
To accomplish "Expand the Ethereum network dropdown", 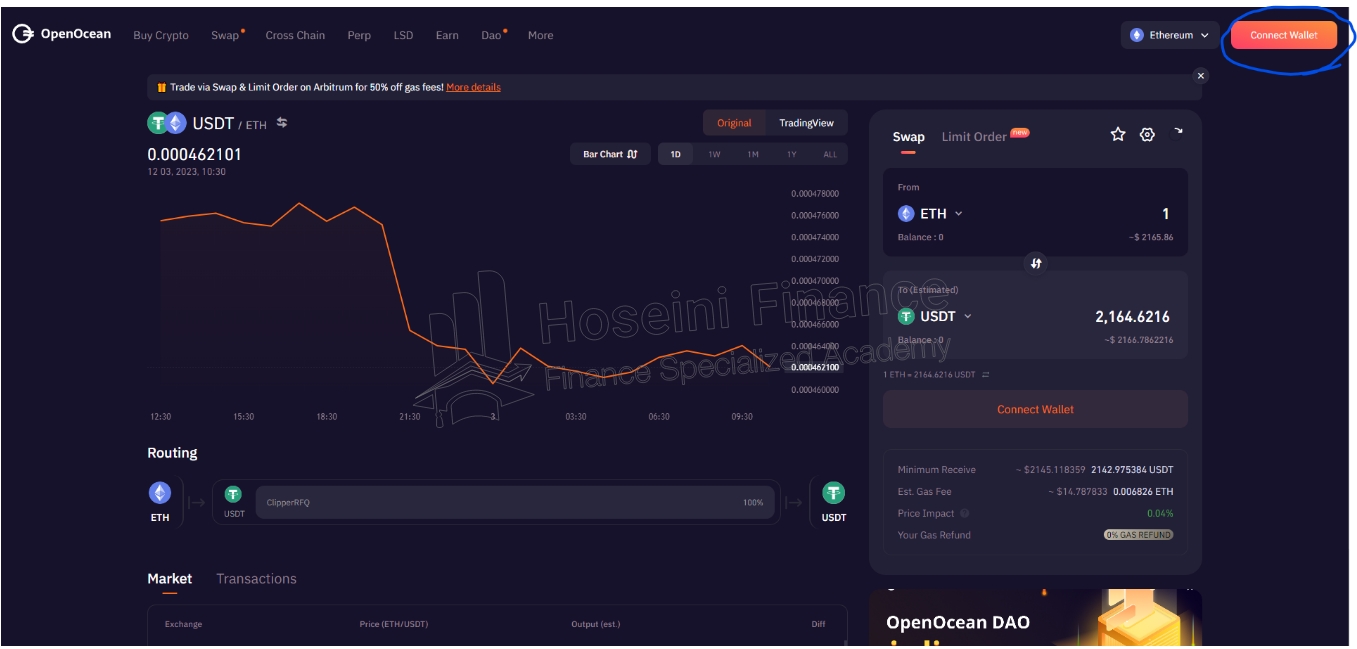I will pos(1170,35).
